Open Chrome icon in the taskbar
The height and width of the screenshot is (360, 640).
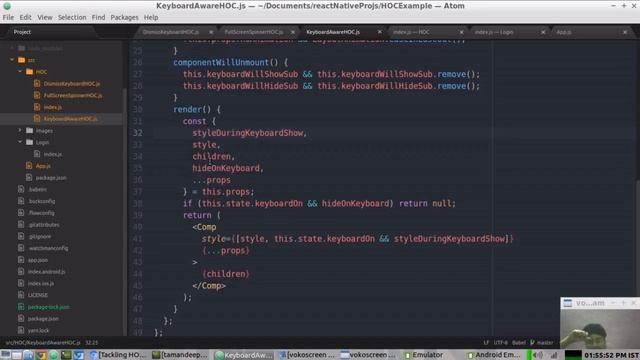(x=41, y=355)
